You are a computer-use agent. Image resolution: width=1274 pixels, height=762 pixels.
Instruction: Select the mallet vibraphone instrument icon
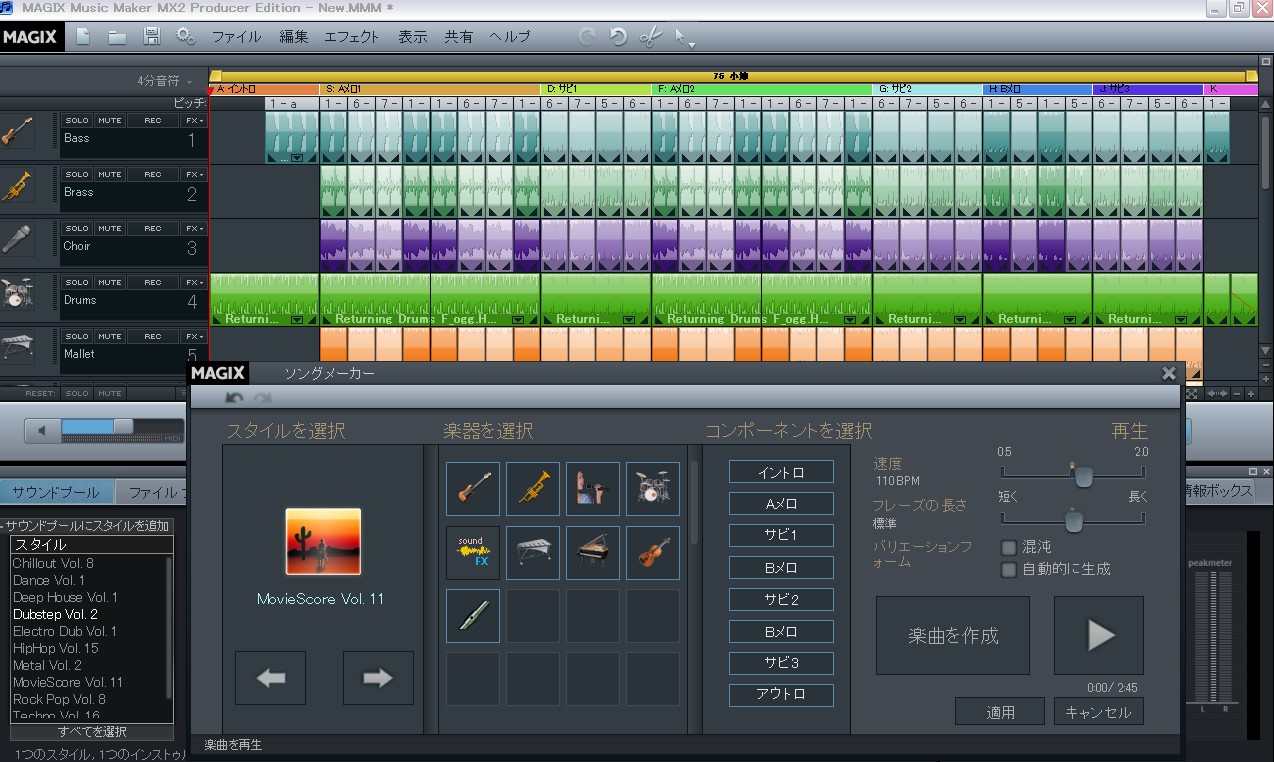pyautogui.click(x=533, y=553)
